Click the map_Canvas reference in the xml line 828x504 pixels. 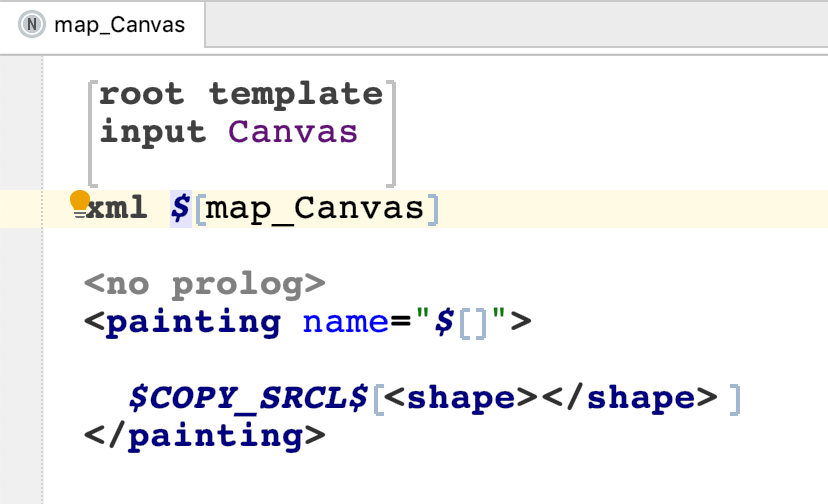315,208
